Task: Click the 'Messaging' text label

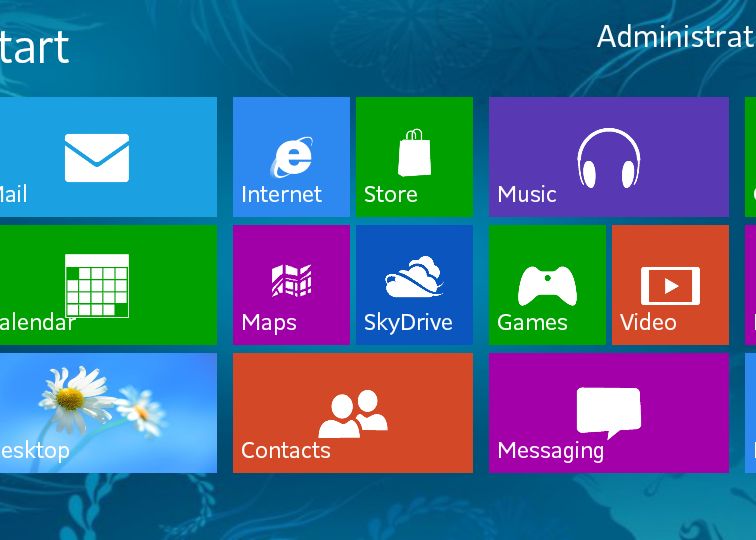Action: point(550,451)
